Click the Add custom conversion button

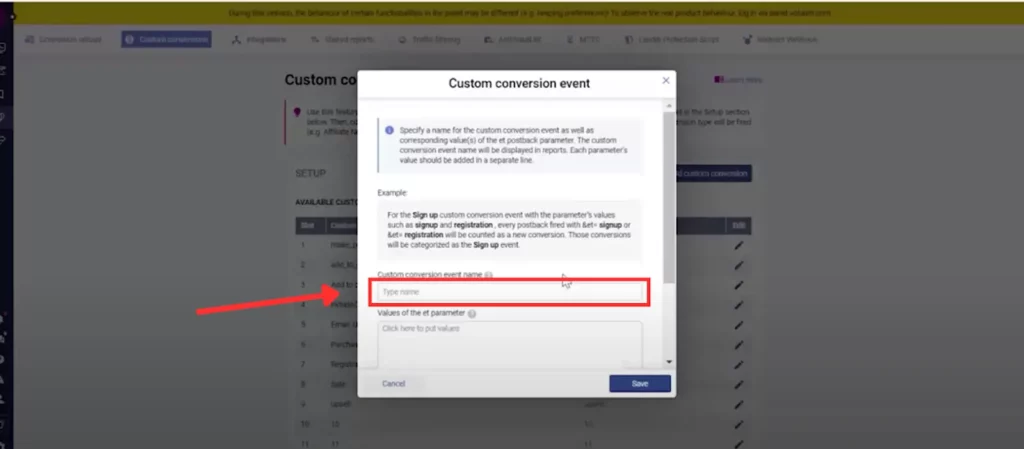(713, 173)
